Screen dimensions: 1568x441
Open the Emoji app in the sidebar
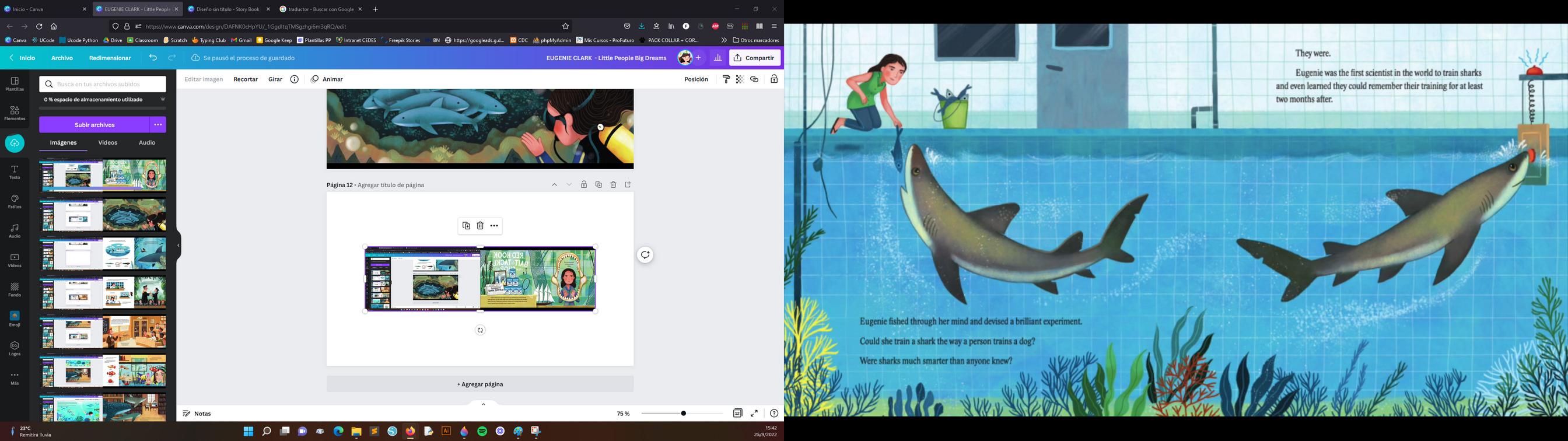pyautogui.click(x=15, y=319)
